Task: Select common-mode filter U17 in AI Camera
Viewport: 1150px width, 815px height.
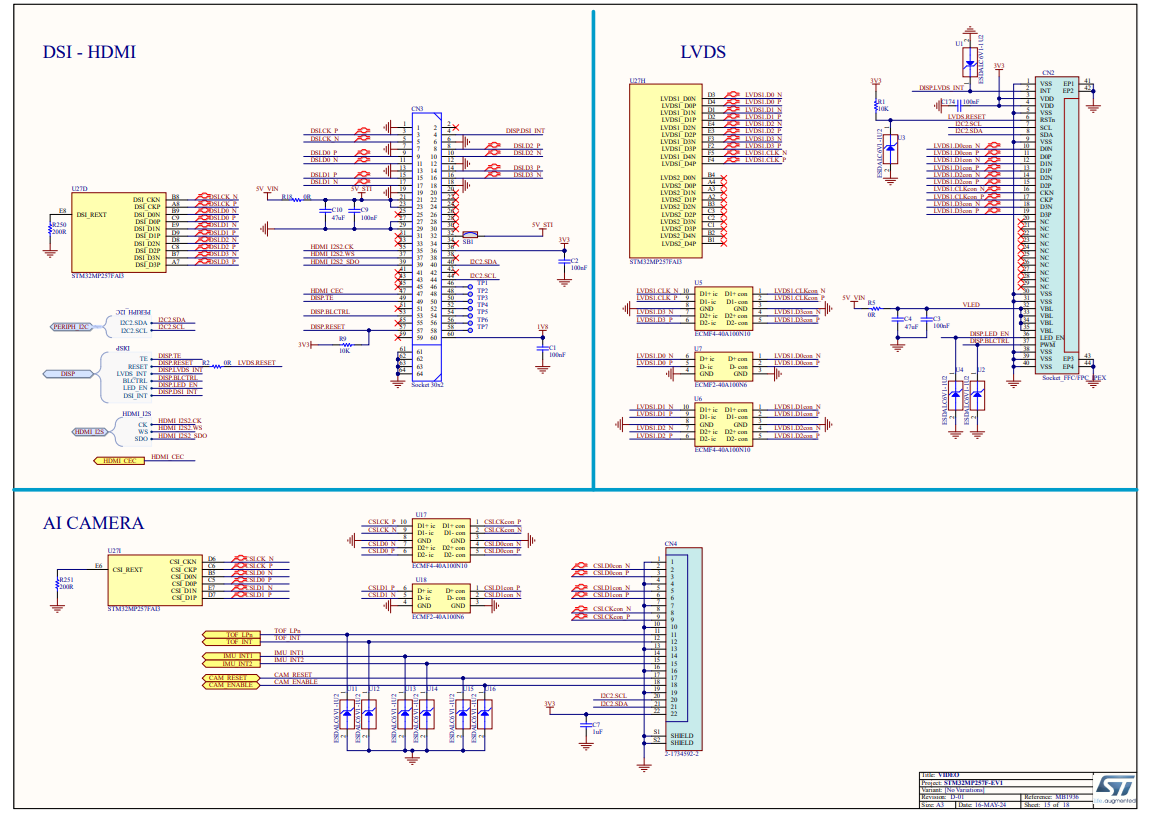Action: pos(441,541)
